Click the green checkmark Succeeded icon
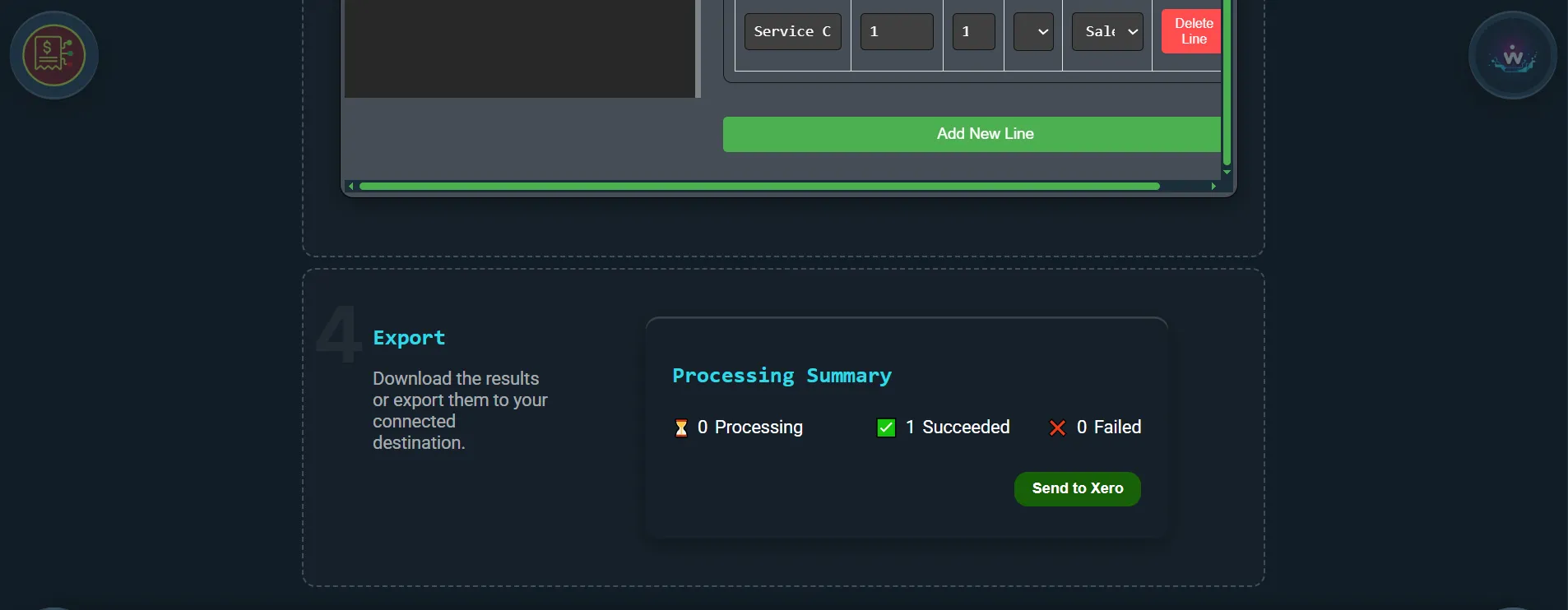This screenshot has width=1568, height=610. coord(886,427)
